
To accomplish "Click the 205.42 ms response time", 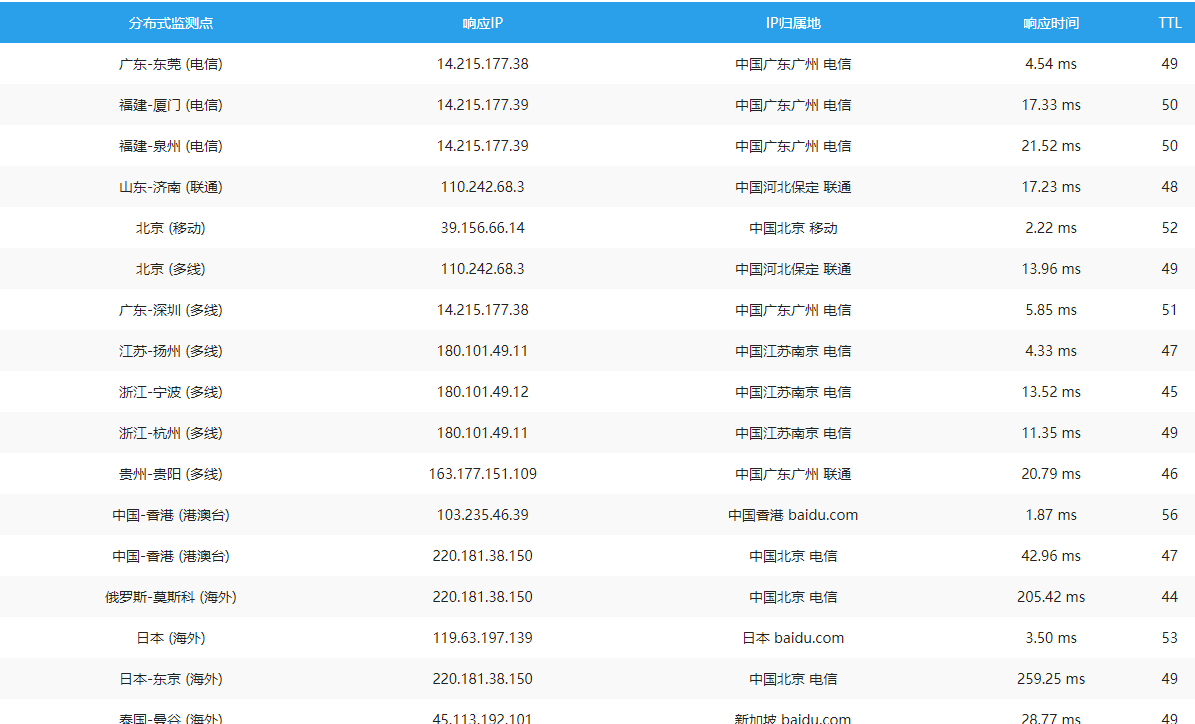I will click(1050, 597).
